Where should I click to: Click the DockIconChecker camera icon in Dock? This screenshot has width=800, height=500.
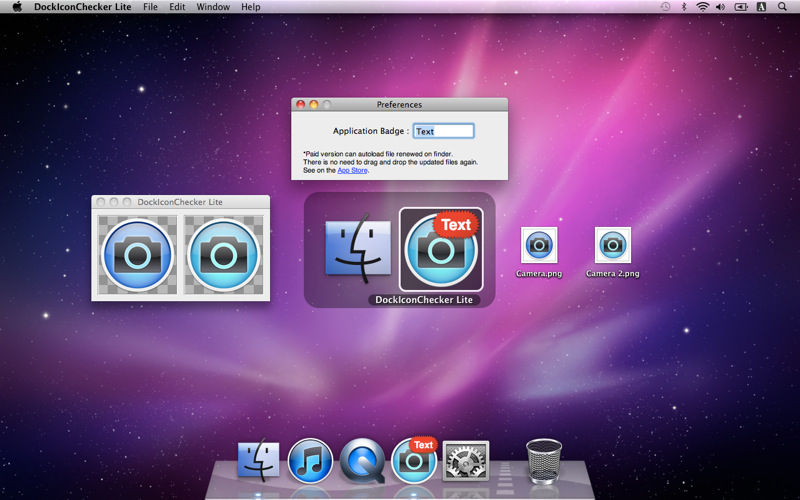414,461
